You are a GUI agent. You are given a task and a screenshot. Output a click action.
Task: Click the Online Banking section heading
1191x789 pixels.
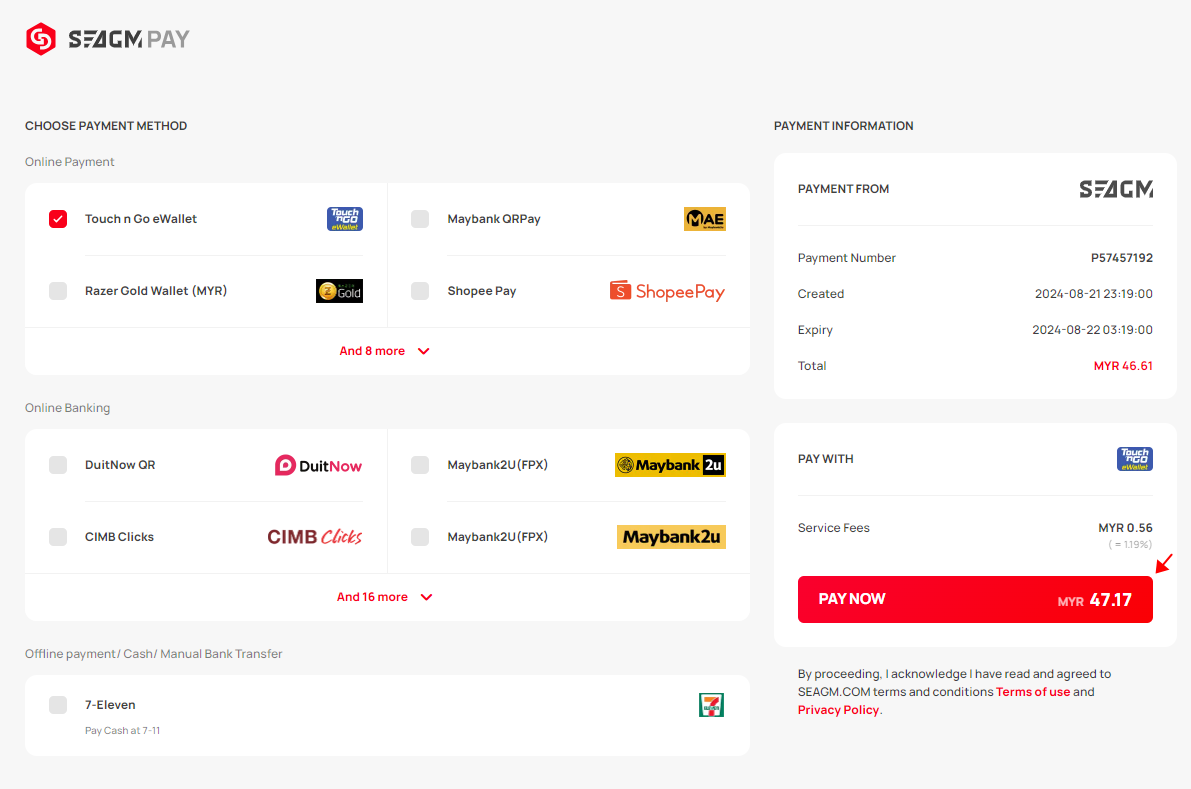pos(68,408)
